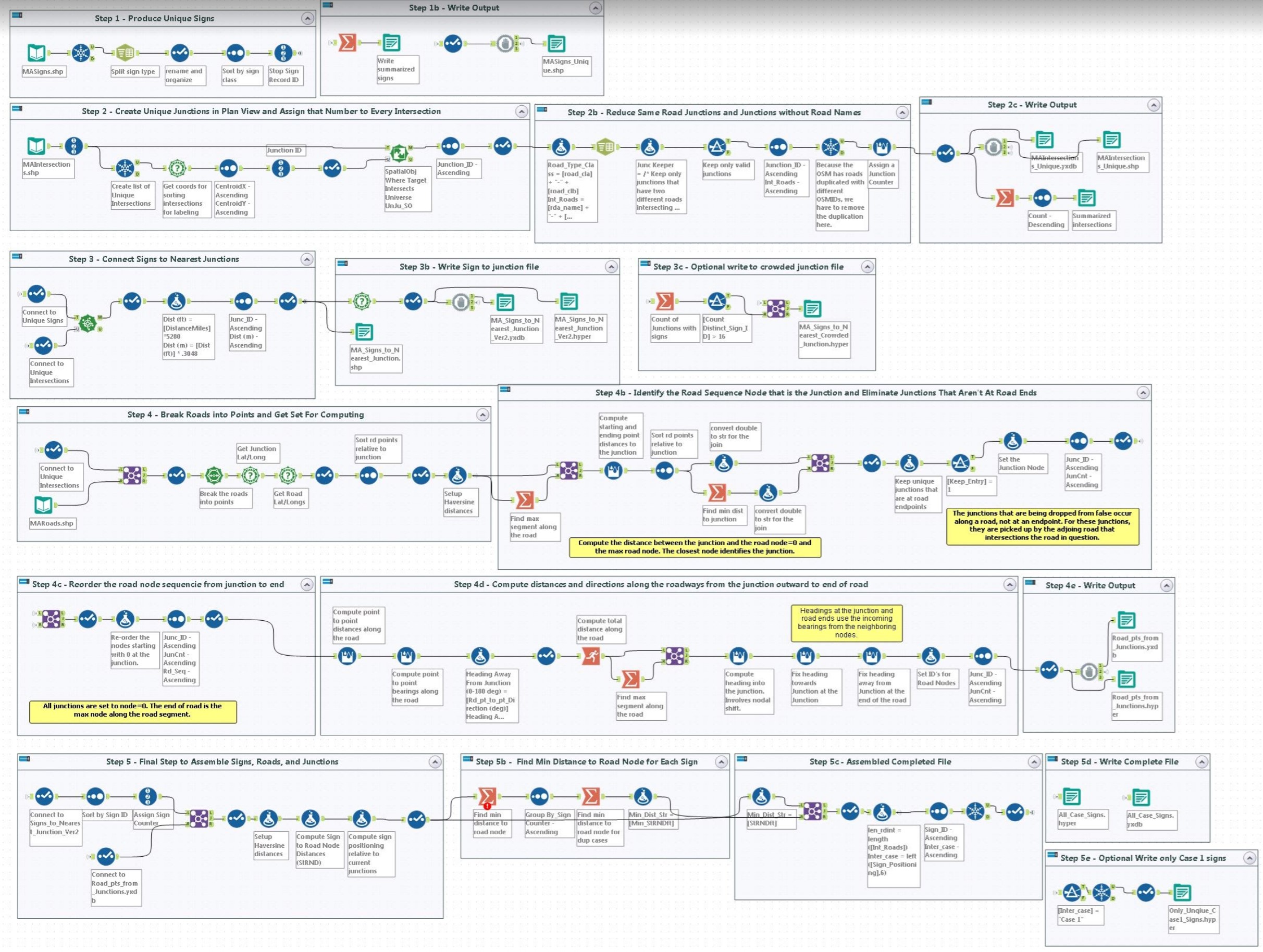Toggle the enable switch on Step 5e container
This screenshot has width=1263, height=952.
(x=1052, y=855)
